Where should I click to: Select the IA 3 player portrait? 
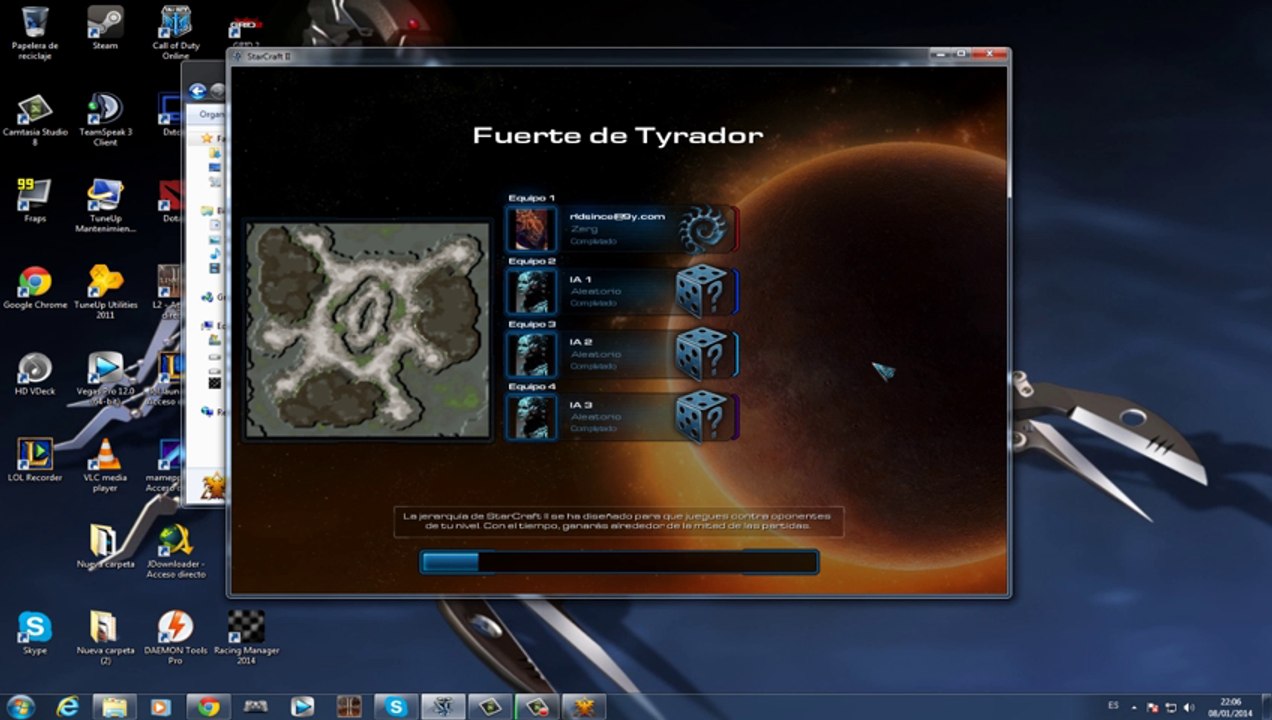[531, 416]
